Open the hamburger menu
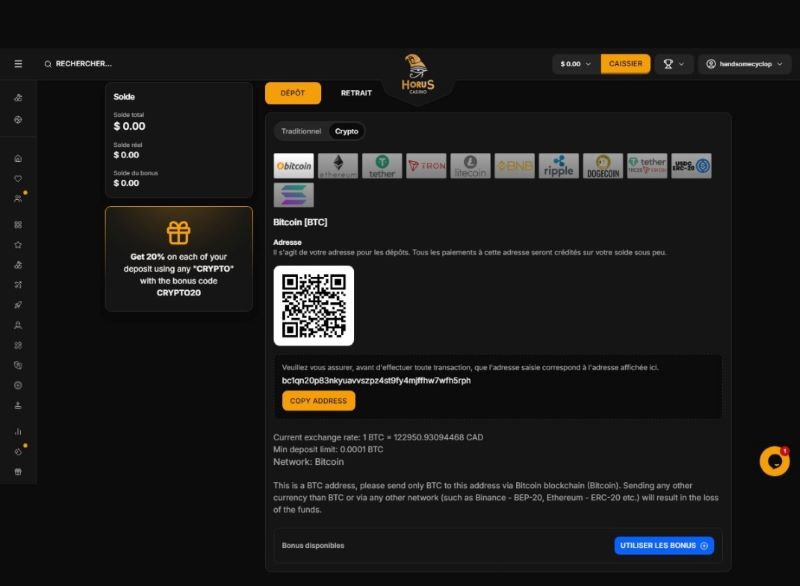The height and width of the screenshot is (586, 800). click(18, 64)
